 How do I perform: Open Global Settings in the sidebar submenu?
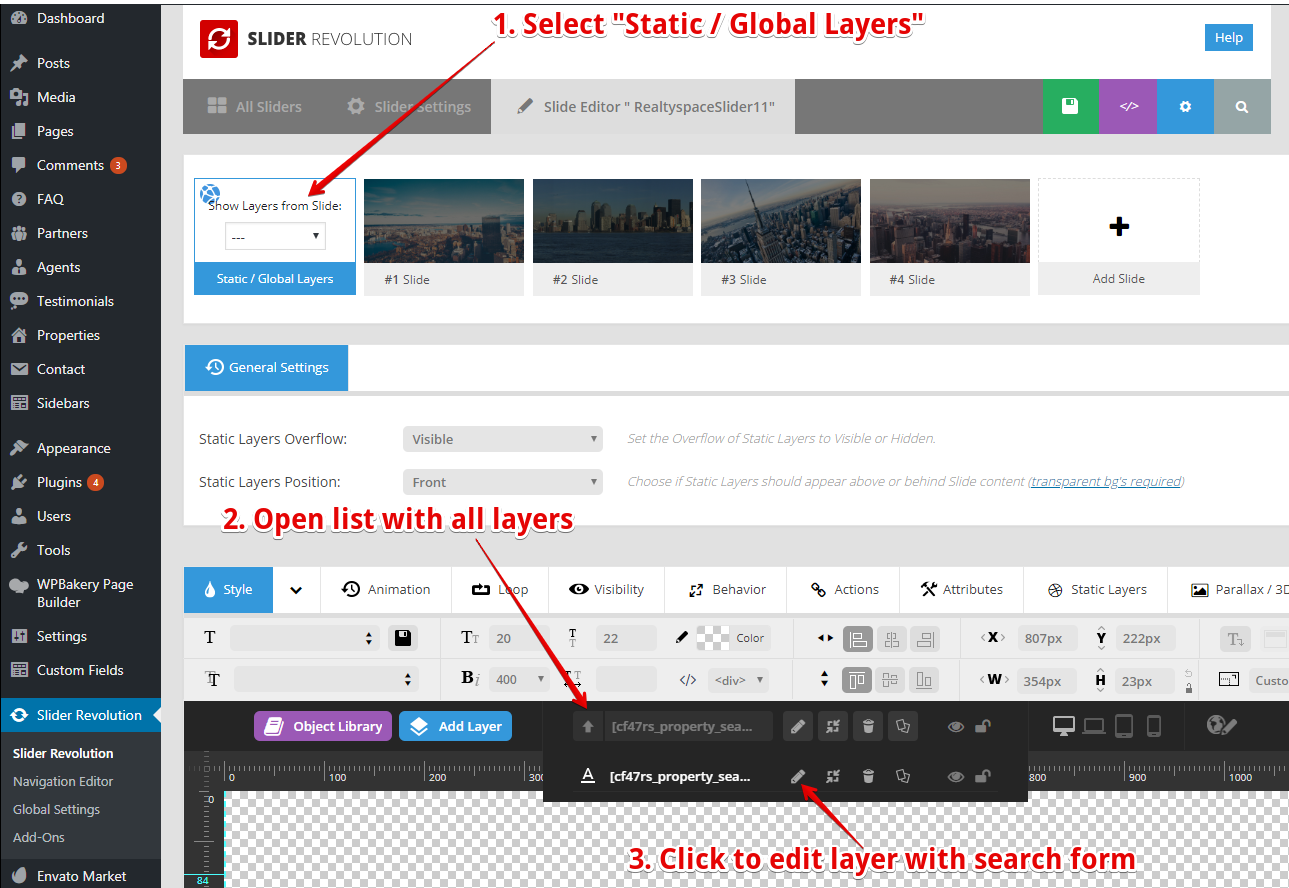(x=56, y=810)
